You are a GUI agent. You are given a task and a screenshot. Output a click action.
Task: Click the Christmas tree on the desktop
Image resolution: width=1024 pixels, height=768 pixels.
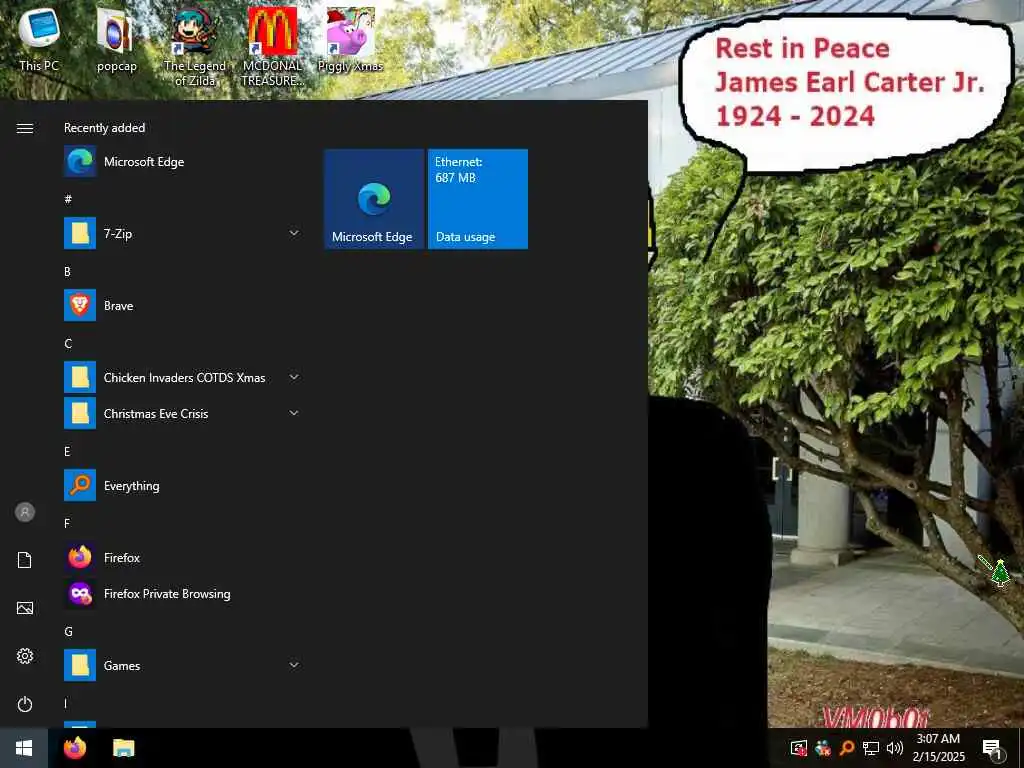pyautogui.click(x=1000, y=573)
